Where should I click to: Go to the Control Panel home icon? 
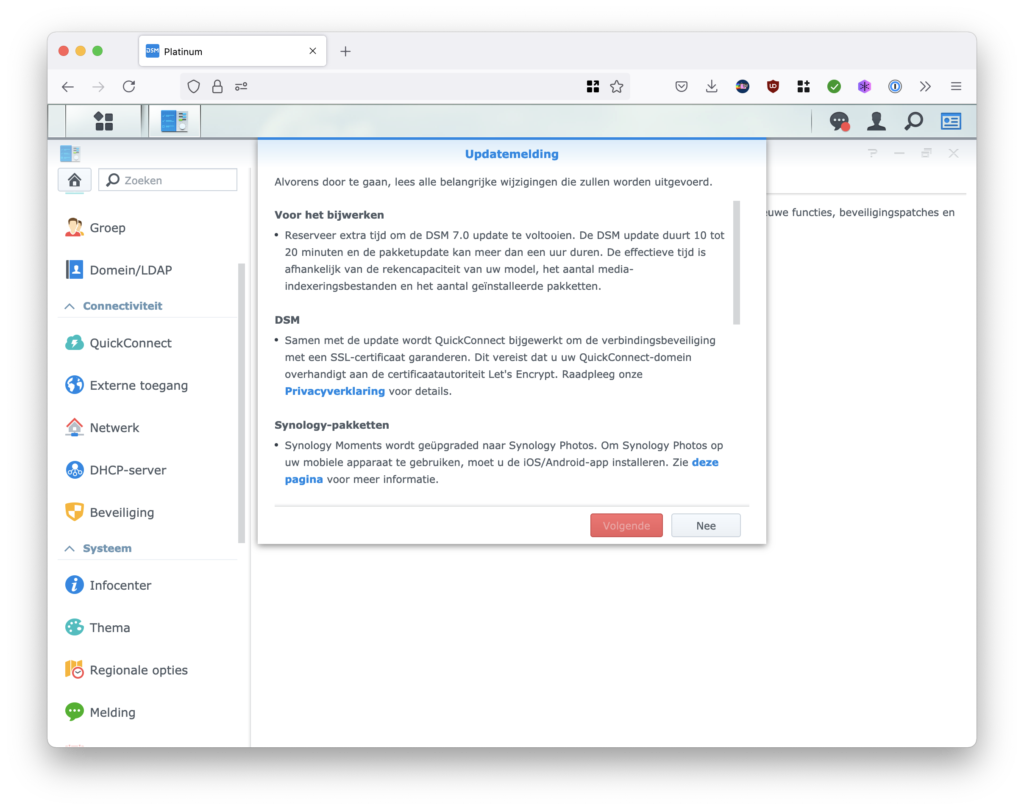[74, 180]
